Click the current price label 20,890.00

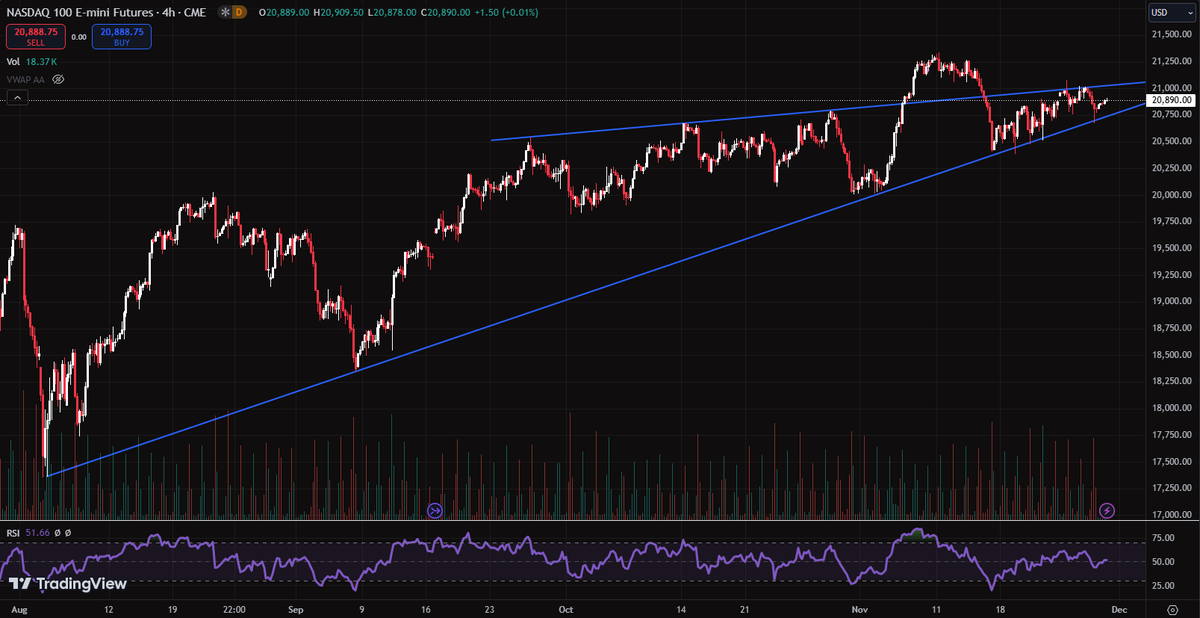point(1171,100)
